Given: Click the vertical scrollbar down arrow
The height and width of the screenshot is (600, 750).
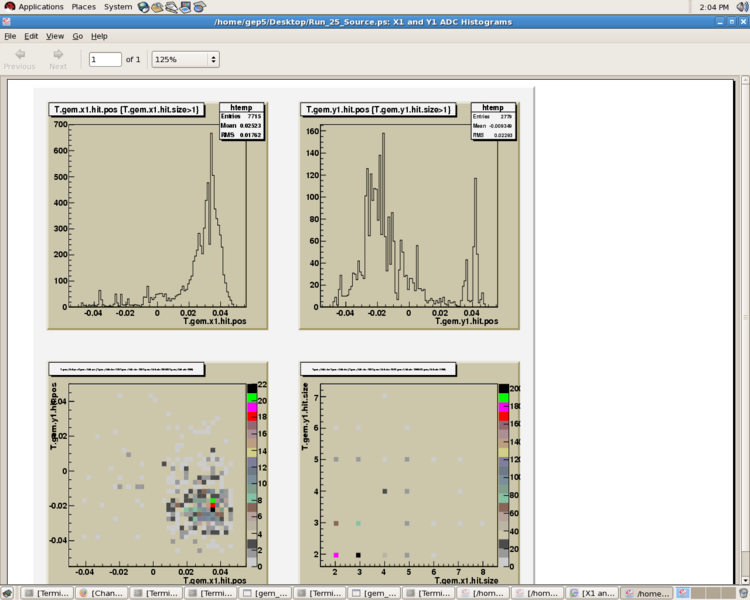Looking at the screenshot, I should click(x=745, y=581).
